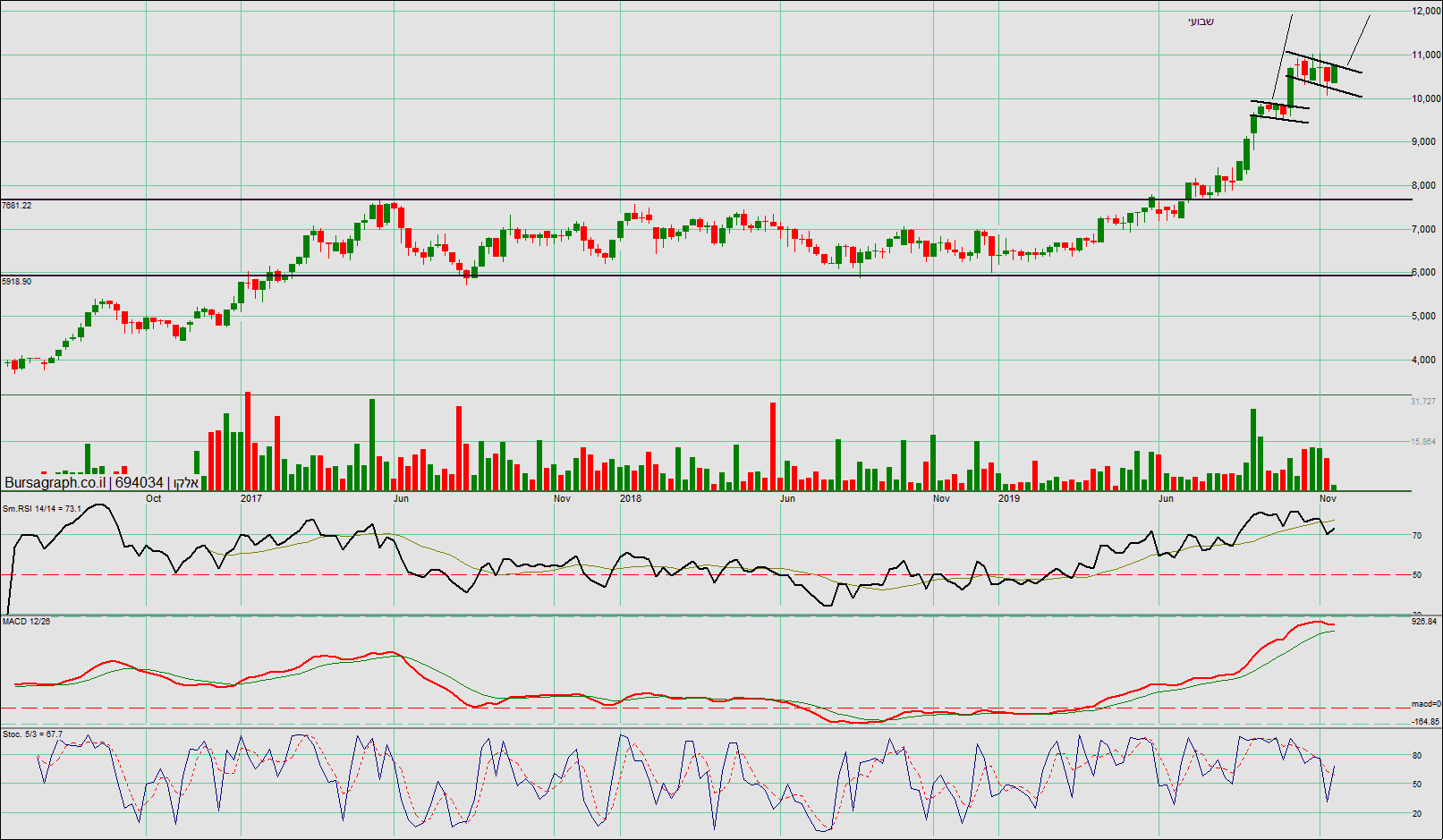The image size is (1443, 840).
Task: Click the 2017 year axis label
Action: [251, 498]
